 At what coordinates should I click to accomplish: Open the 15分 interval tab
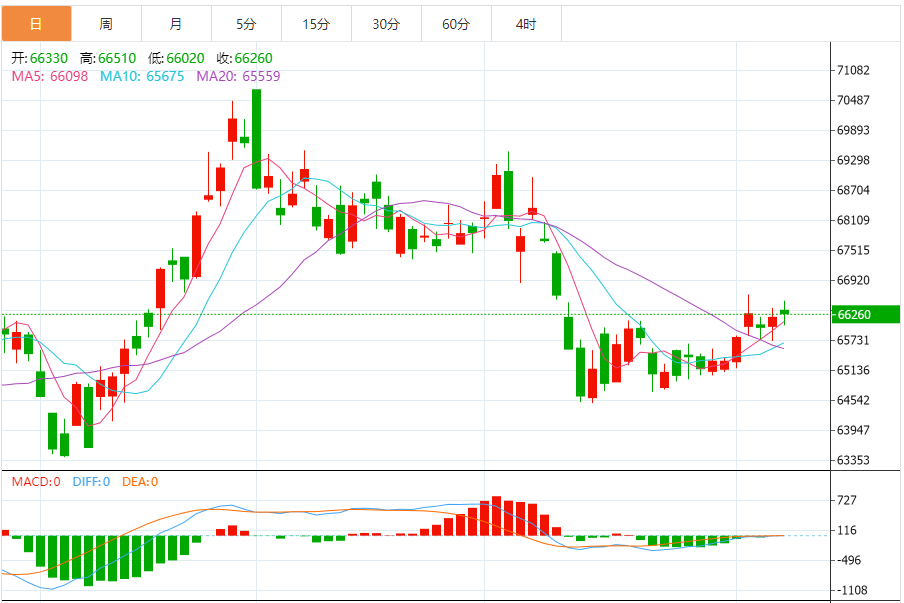point(316,24)
